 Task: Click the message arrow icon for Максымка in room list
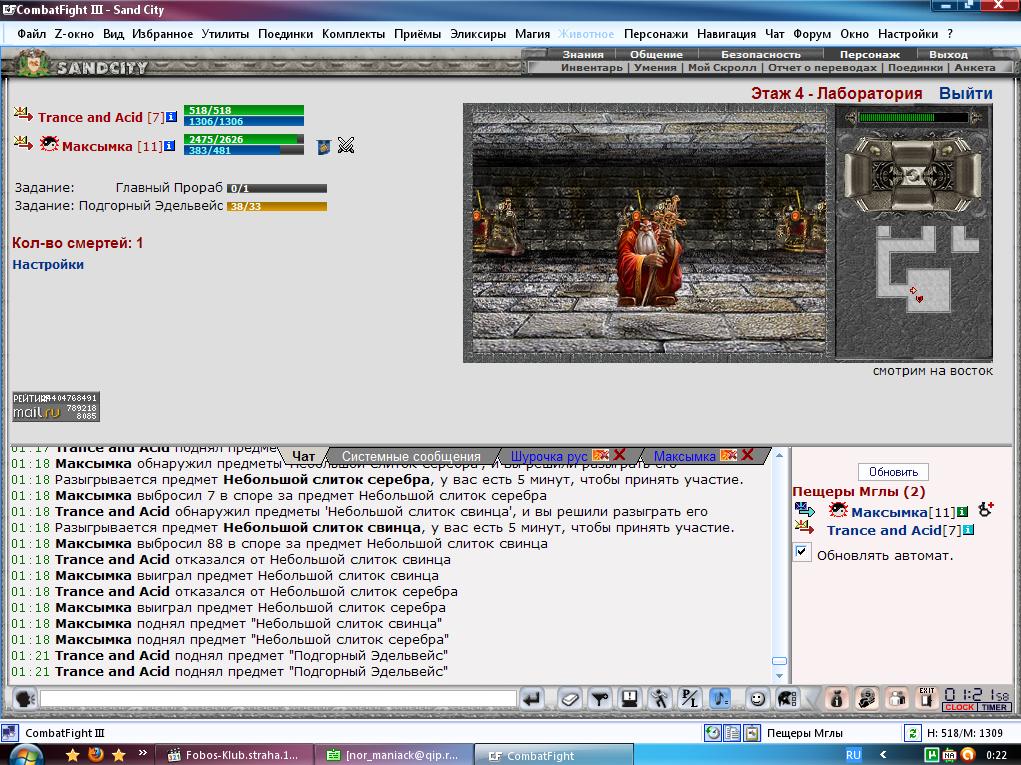(x=805, y=509)
